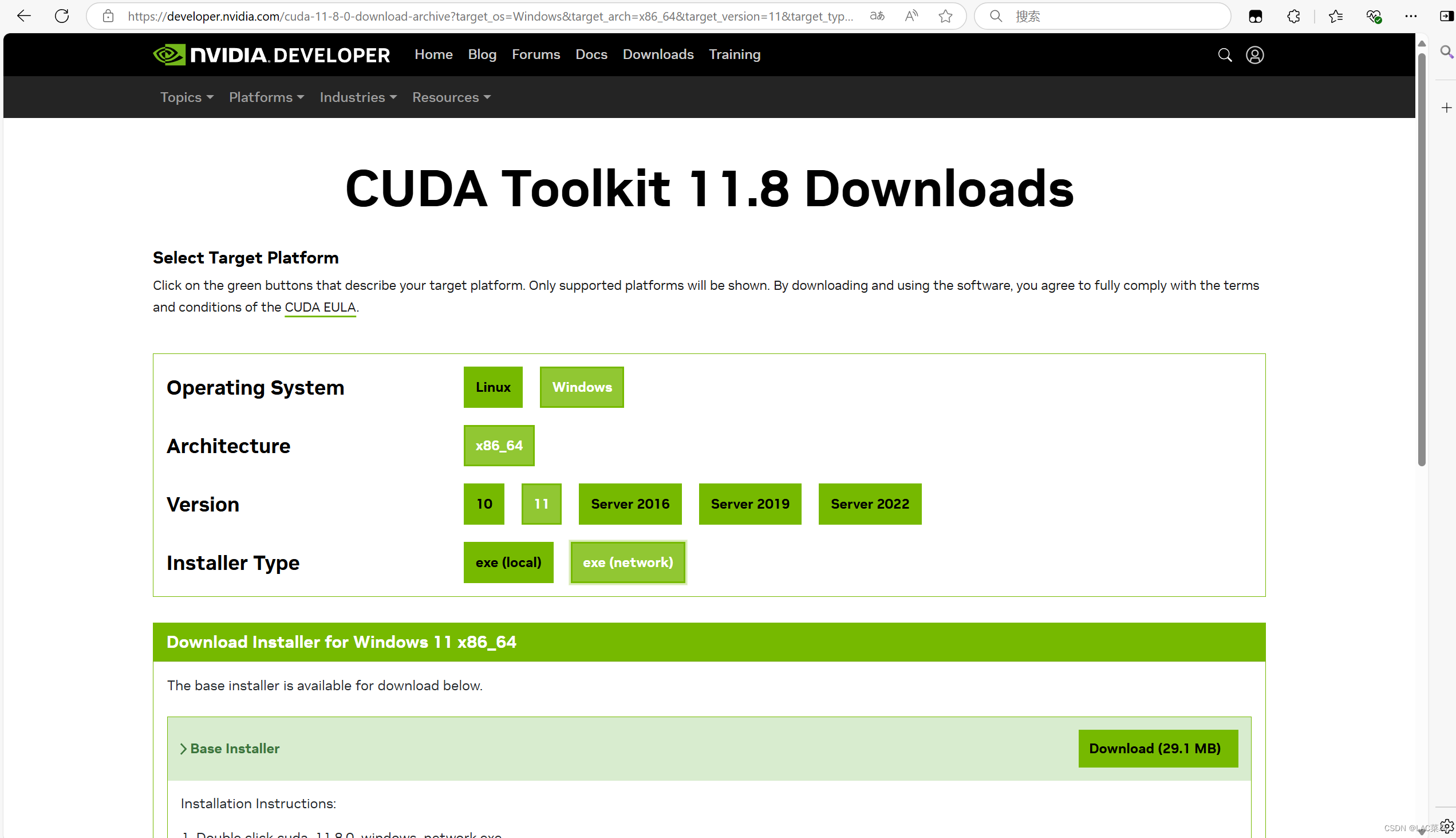Add page to favorites star icon

[945, 16]
